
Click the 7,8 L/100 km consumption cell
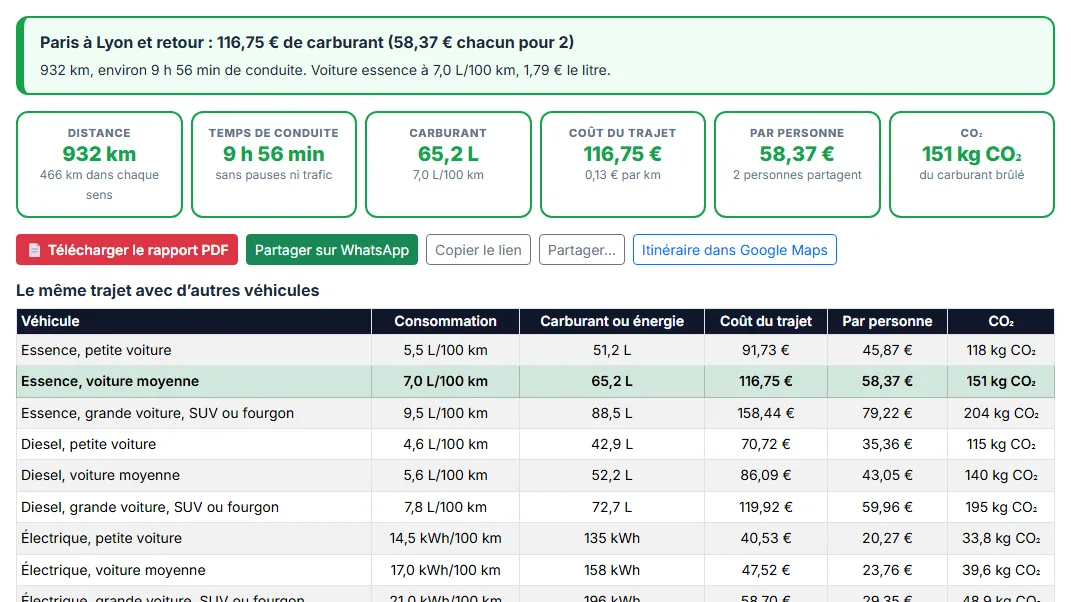pyautogui.click(x=445, y=507)
